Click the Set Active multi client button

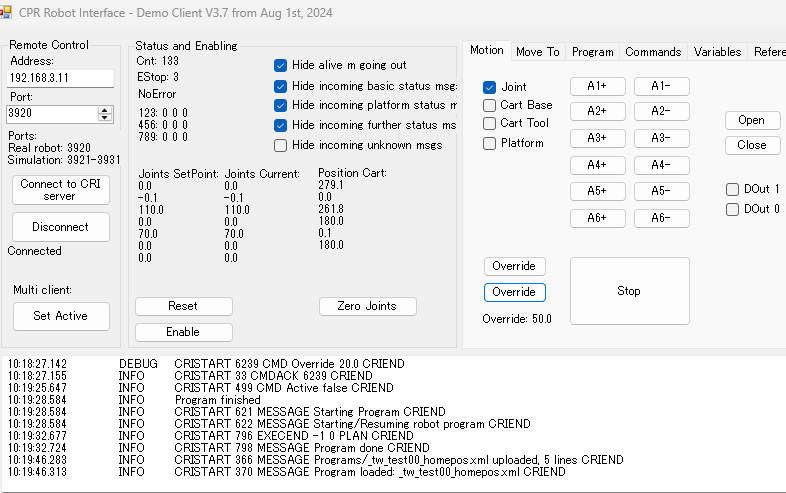tap(60, 316)
